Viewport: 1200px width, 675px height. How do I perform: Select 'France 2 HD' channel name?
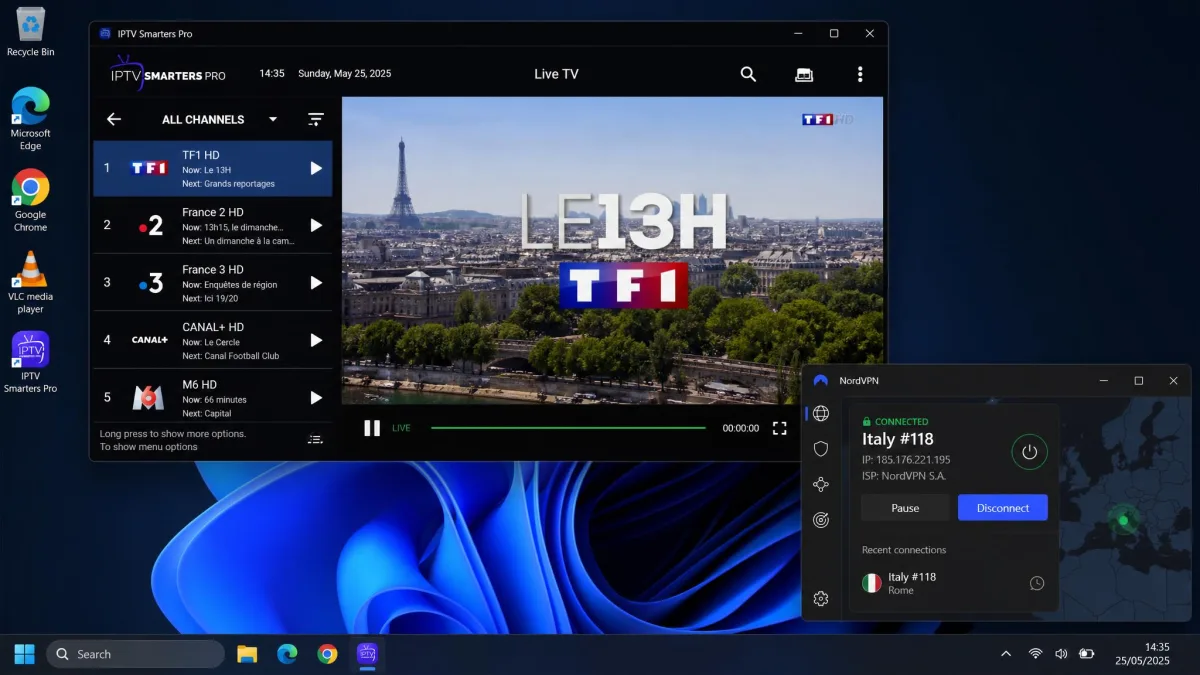click(213, 212)
